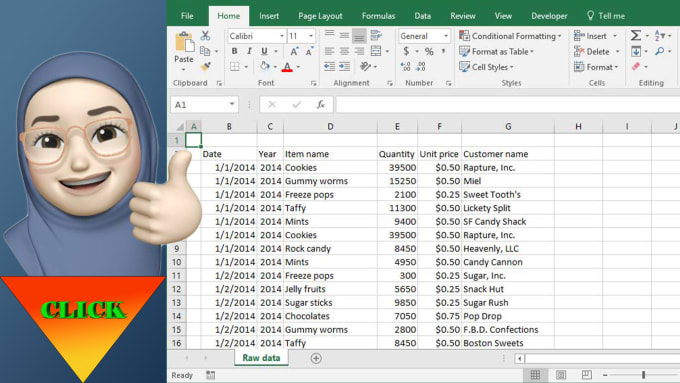The height and width of the screenshot is (383, 680).
Task: Click the Merge & Center icon
Action: coord(376,51)
